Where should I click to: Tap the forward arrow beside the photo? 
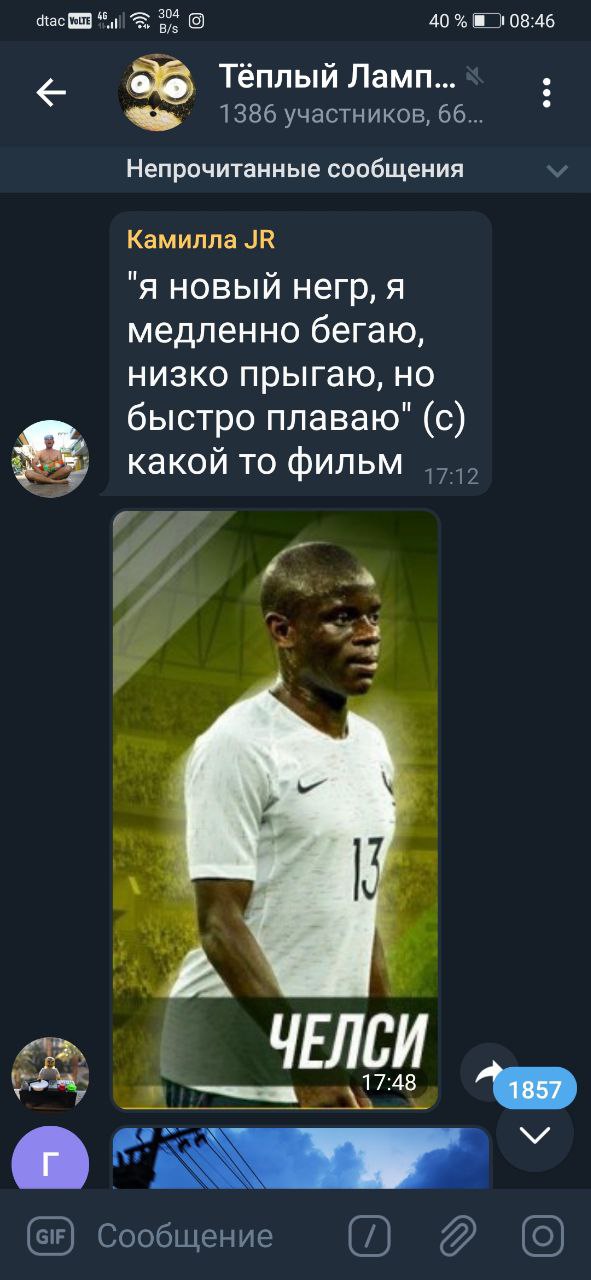(488, 1072)
